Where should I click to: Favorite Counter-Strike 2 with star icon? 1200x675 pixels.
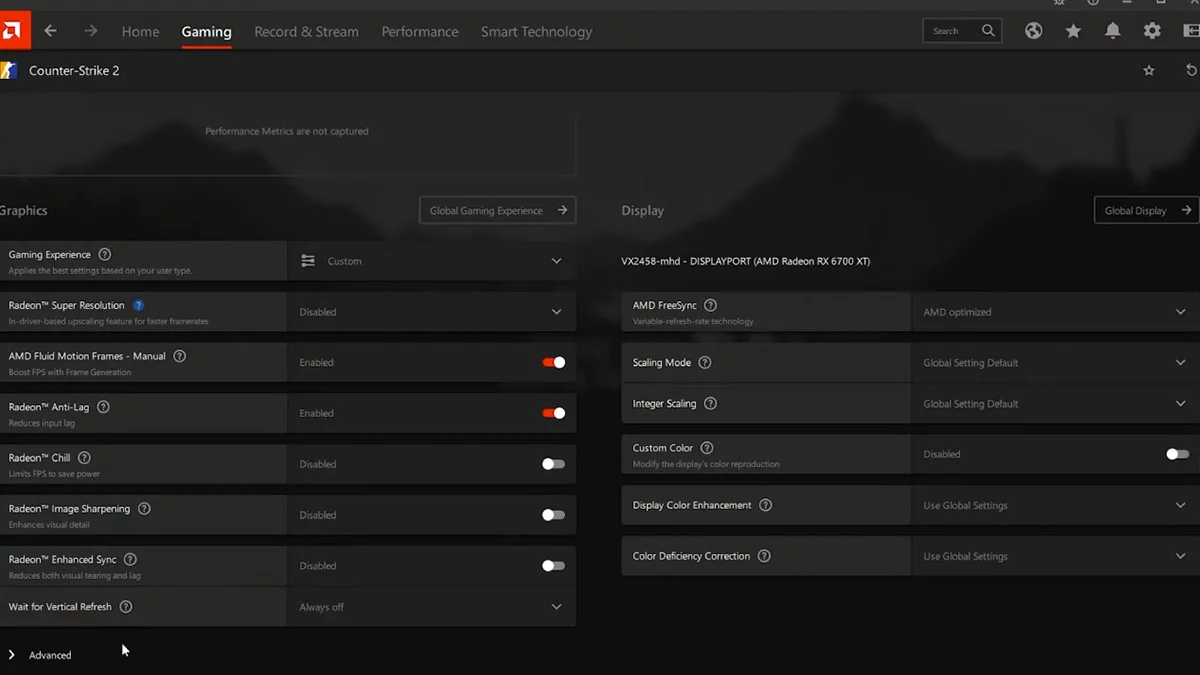click(1149, 71)
